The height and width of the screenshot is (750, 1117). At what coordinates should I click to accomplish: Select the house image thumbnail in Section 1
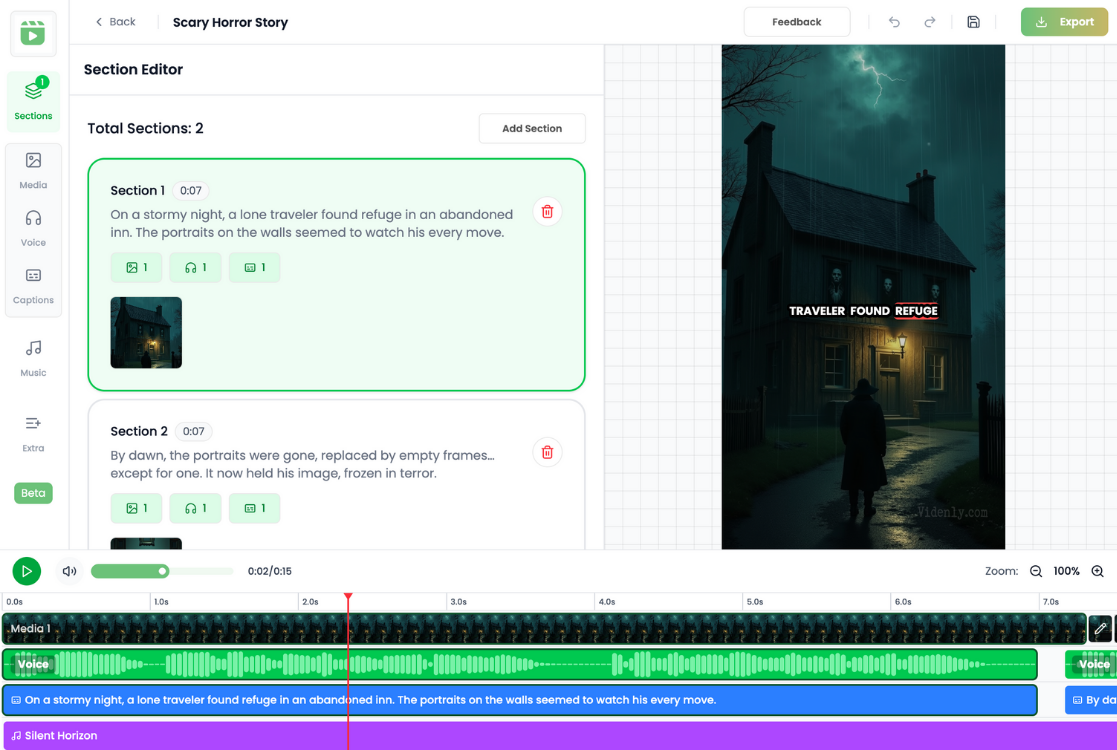(146, 334)
